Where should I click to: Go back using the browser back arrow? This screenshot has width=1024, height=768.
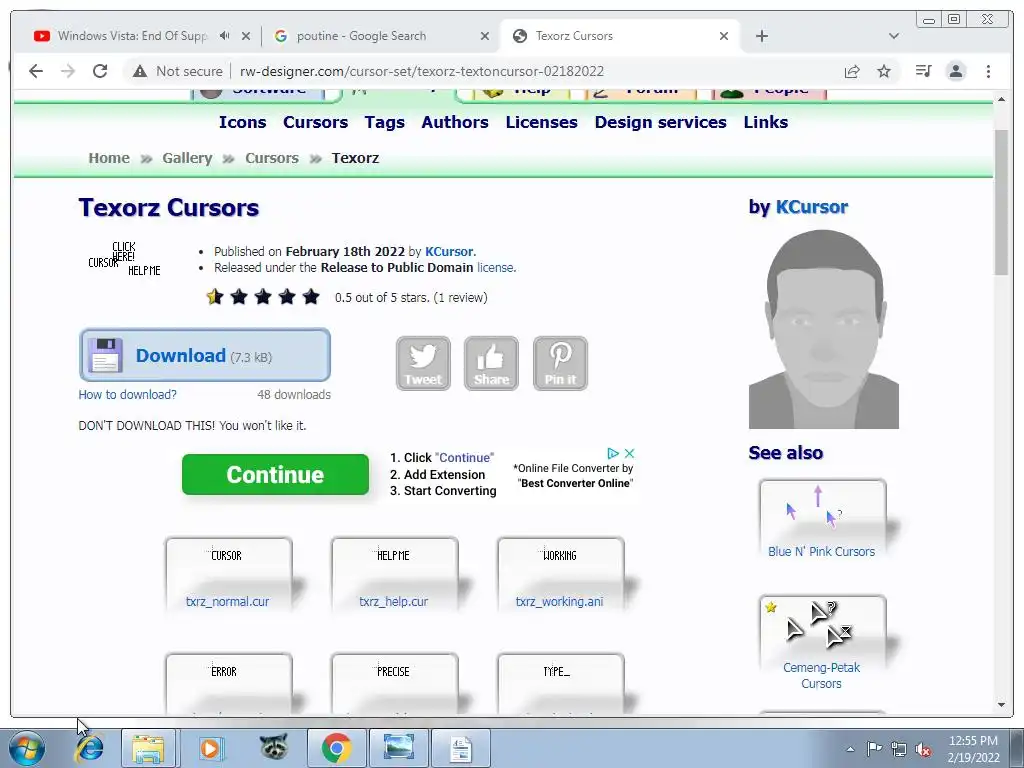coord(36,71)
